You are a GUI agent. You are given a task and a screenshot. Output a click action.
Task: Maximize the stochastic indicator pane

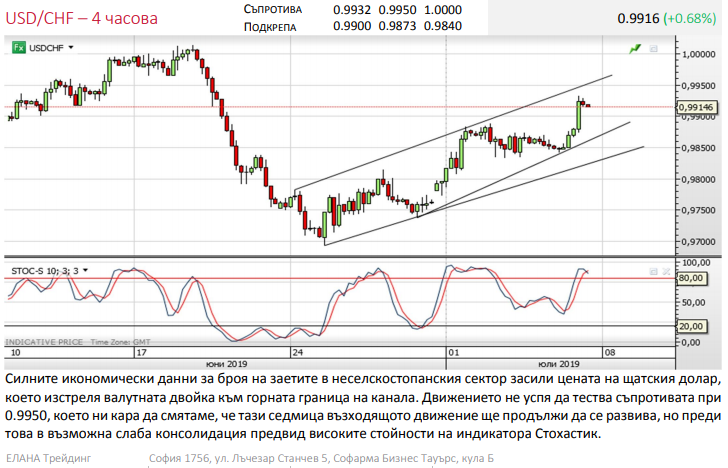653,272
